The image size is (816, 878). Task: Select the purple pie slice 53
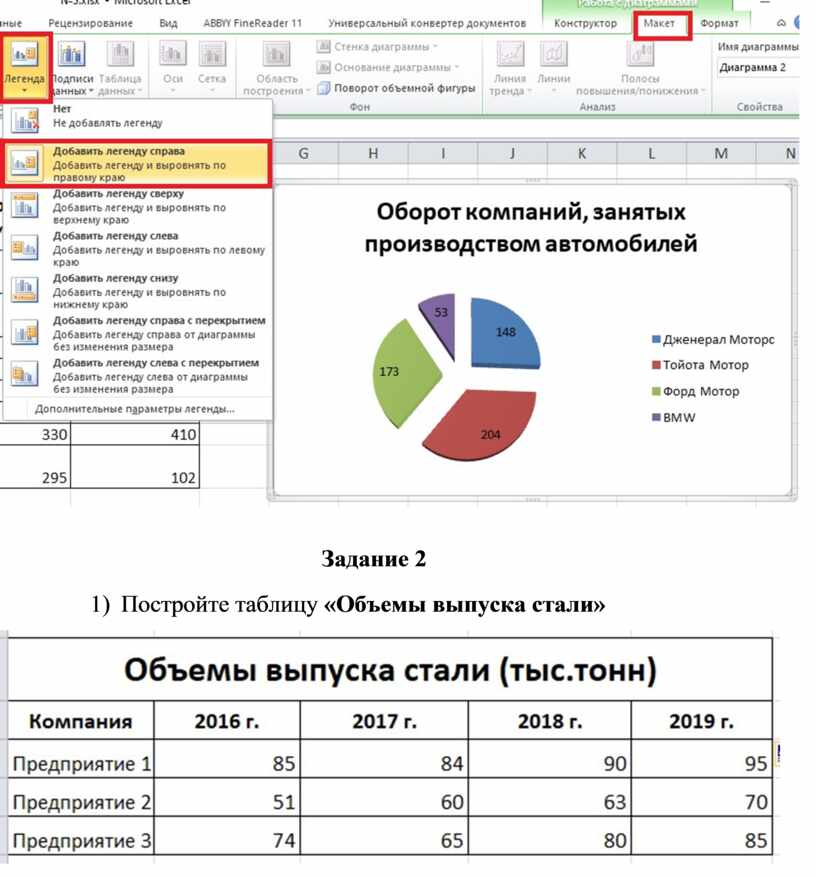click(x=440, y=325)
